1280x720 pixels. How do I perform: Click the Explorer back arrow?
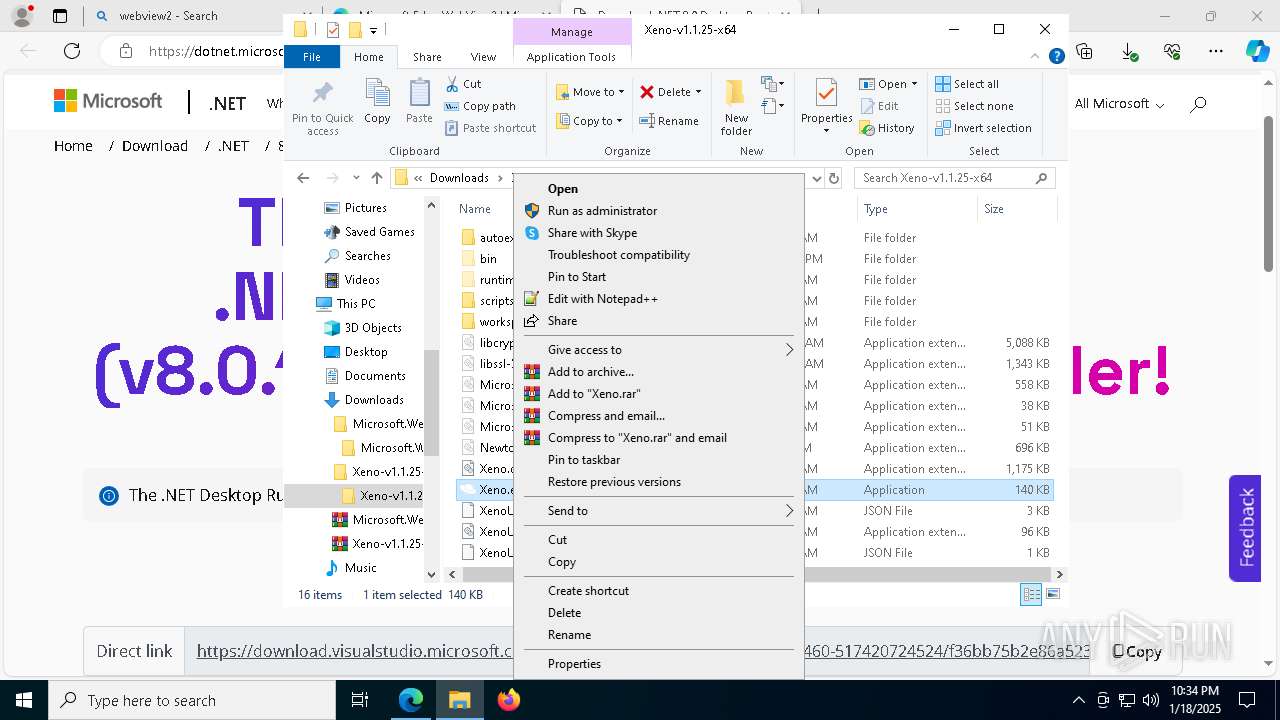[303, 178]
